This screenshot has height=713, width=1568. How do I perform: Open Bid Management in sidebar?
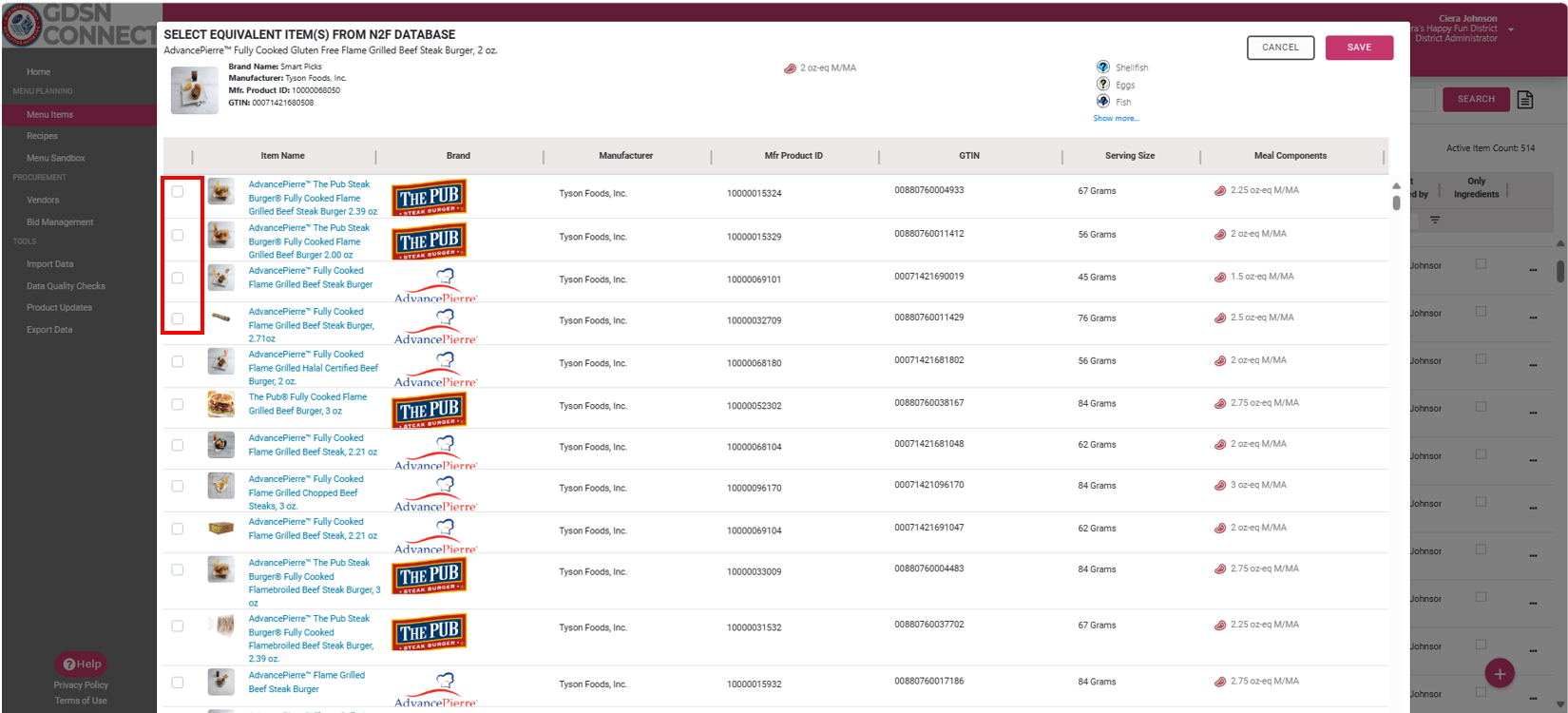click(60, 222)
